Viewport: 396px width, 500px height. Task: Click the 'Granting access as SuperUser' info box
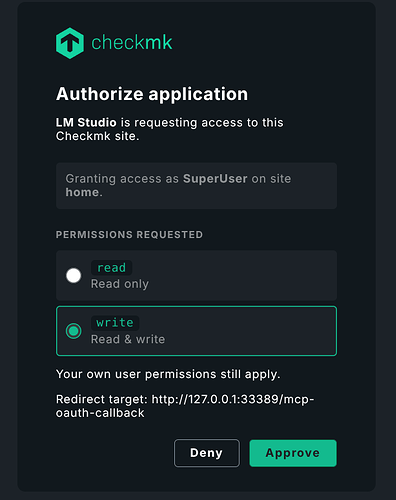pyautogui.click(x=196, y=186)
